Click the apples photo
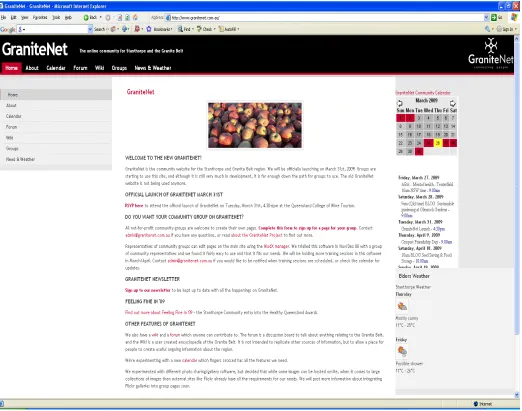Screen dimensions: 522x411 255,125
